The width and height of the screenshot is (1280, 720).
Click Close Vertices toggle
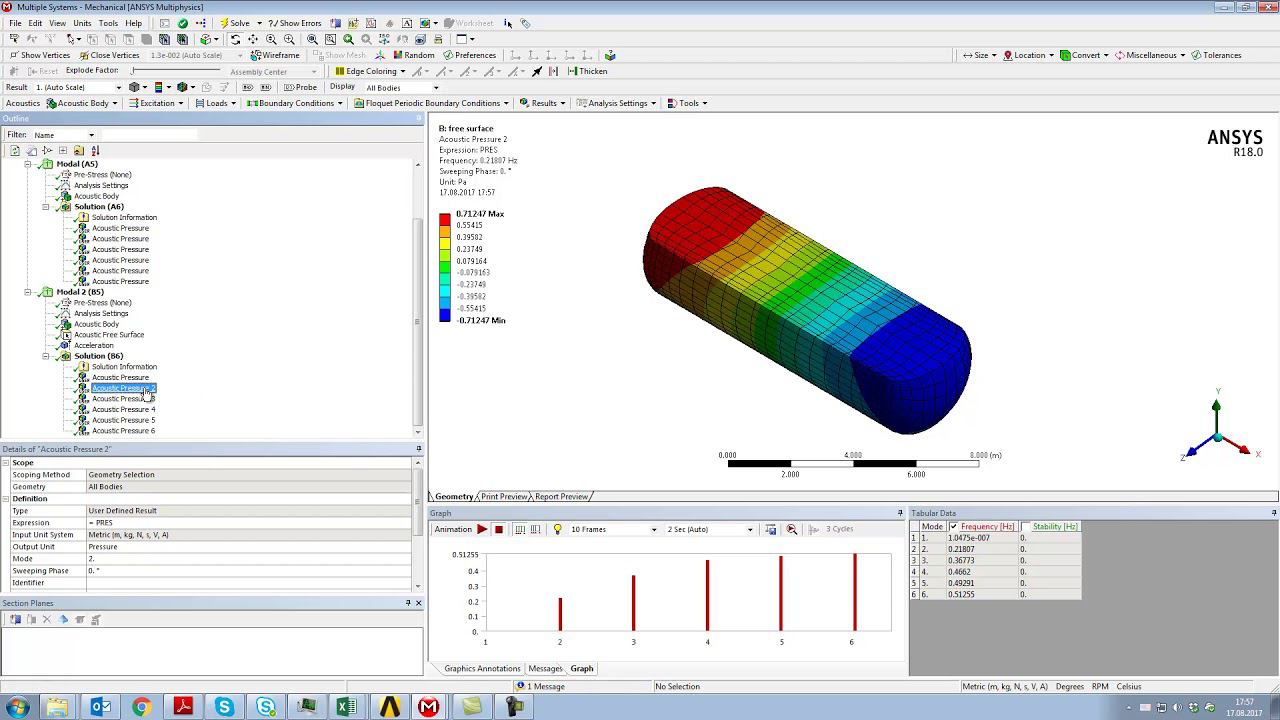coord(109,55)
